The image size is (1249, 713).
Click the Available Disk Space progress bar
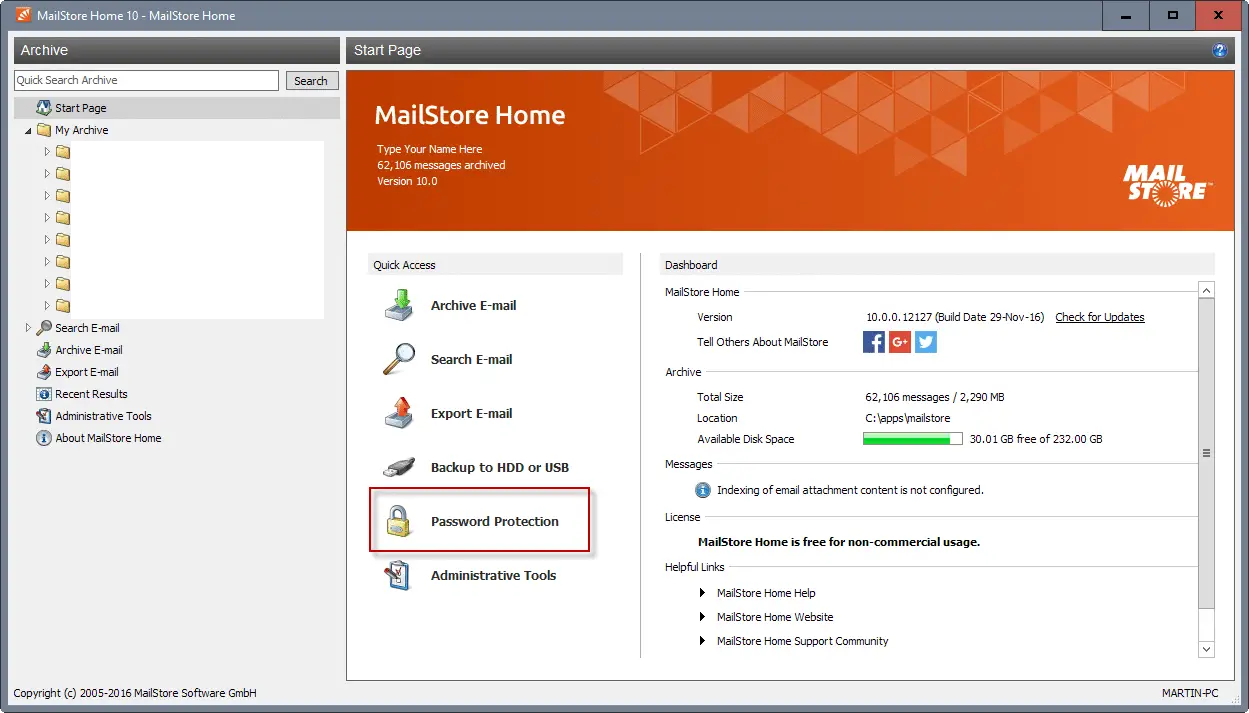tap(913, 439)
